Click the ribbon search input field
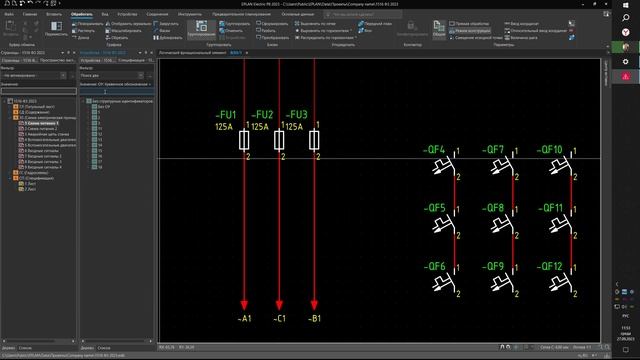The width and height of the screenshot is (640, 360). (x=362, y=14)
